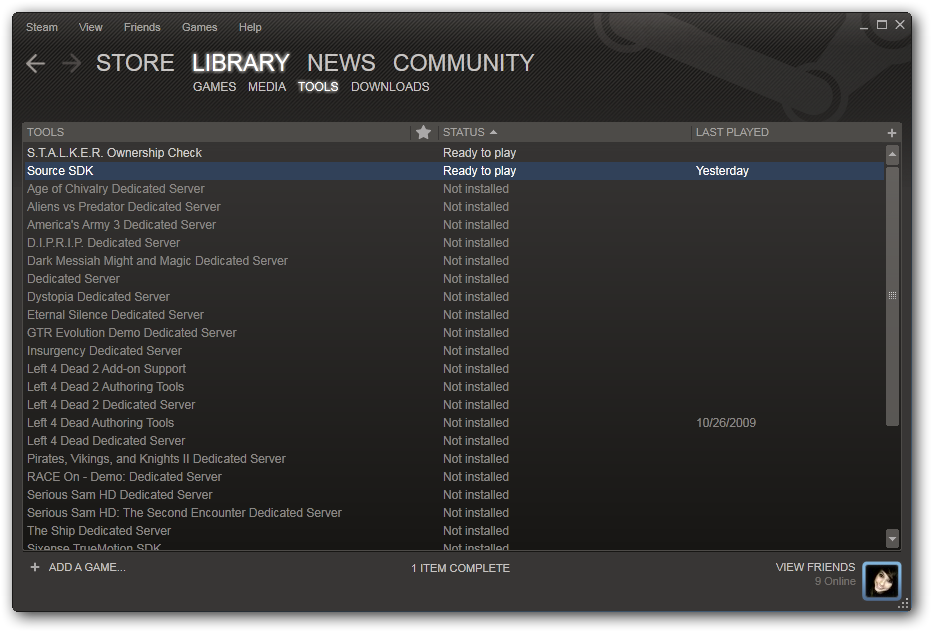The height and width of the screenshot is (632, 932).
Task: Click the plus icon to add column
Action: tap(891, 133)
